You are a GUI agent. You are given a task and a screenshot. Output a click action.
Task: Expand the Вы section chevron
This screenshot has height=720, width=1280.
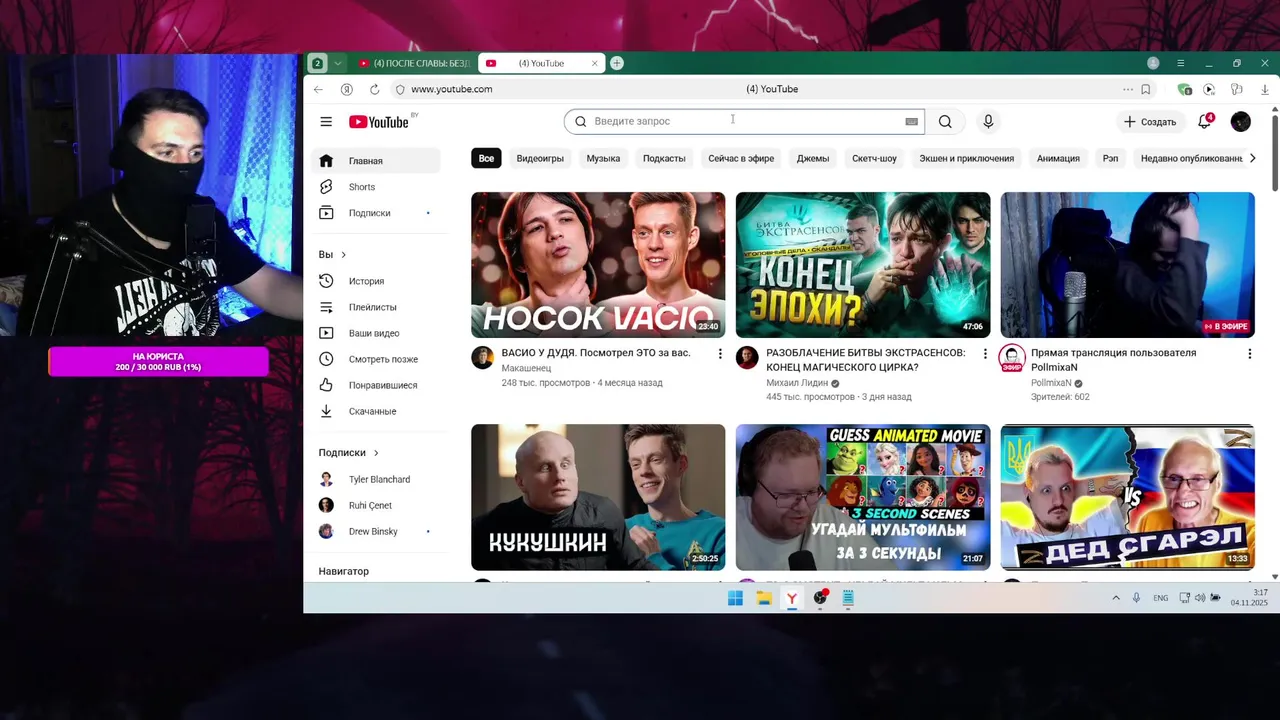[344, 255]
